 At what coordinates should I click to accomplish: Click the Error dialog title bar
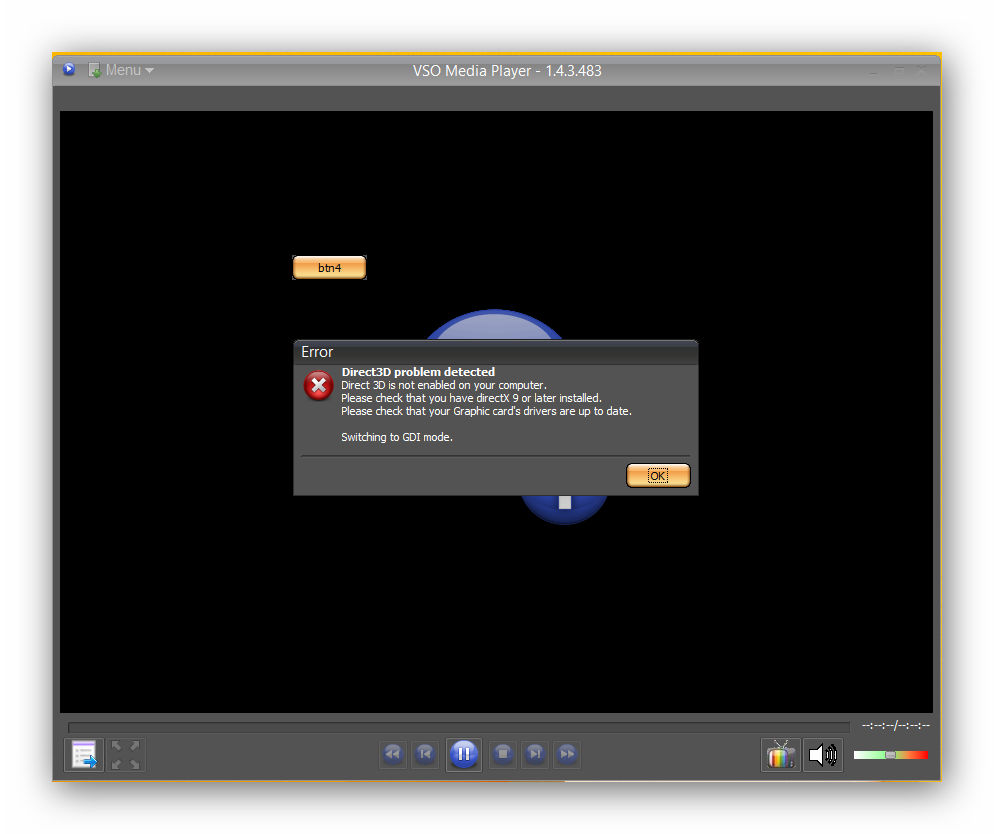pos(496,352)
